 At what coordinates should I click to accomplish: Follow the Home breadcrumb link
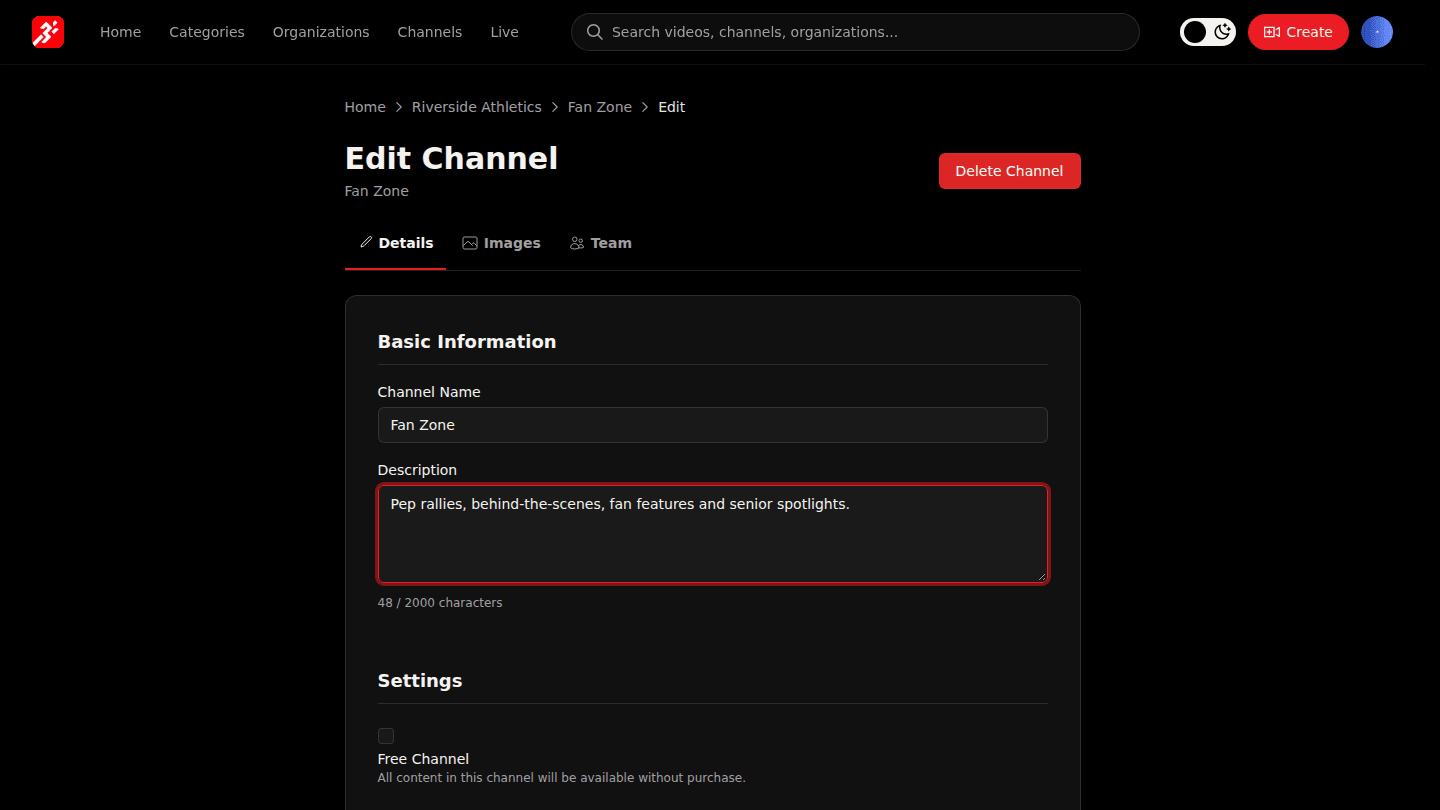point(365,107)
